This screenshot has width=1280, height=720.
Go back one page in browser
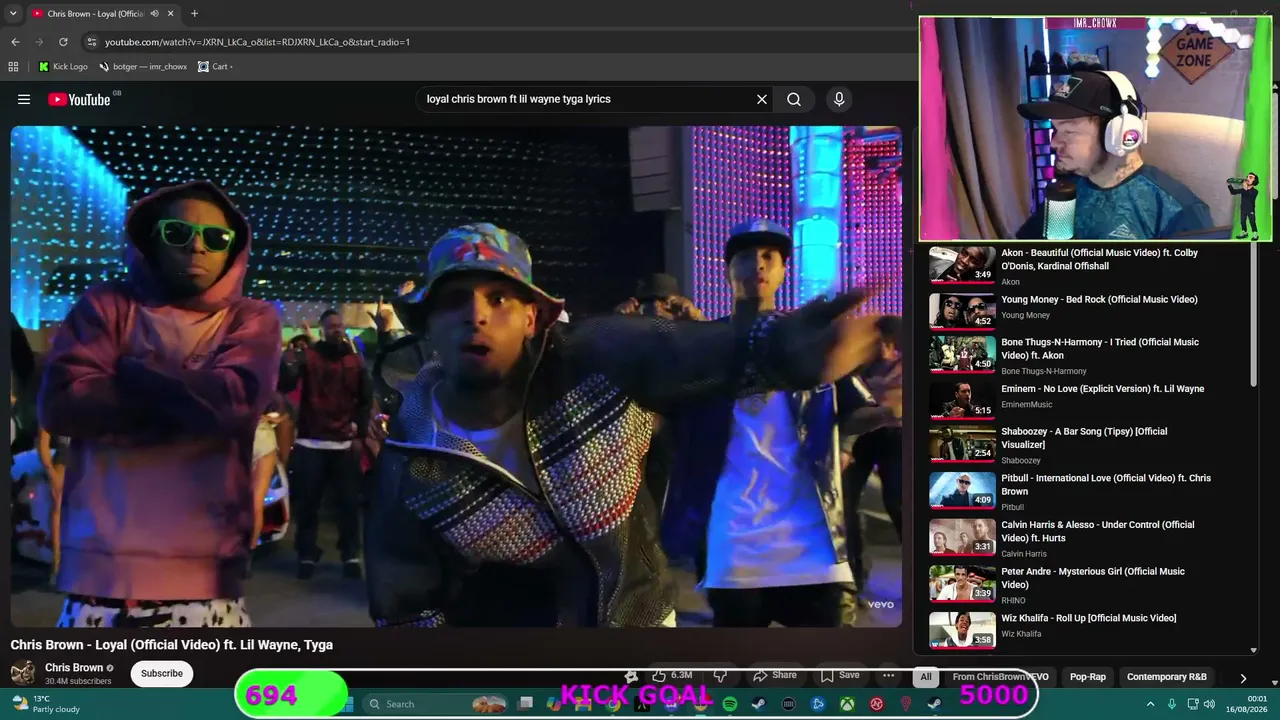tap(15, 42)
